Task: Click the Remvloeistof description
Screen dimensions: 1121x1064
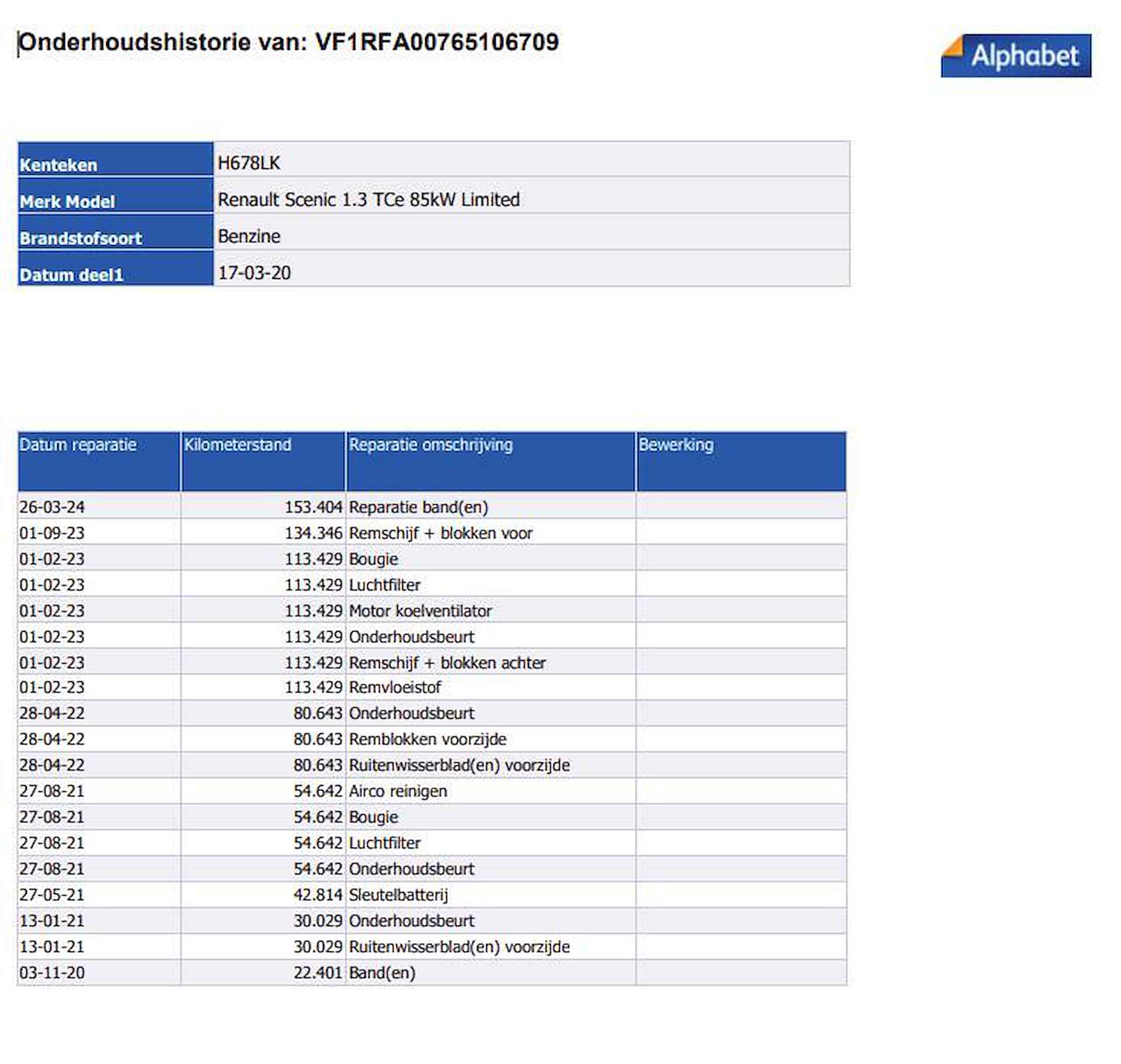Action: [x=395, y=688]
